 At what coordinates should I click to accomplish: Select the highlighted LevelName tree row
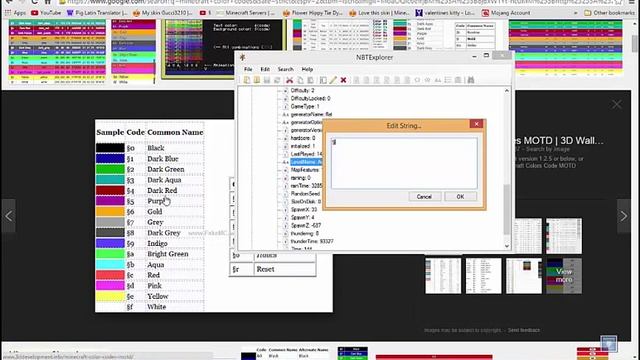click(x=306, y=162)
